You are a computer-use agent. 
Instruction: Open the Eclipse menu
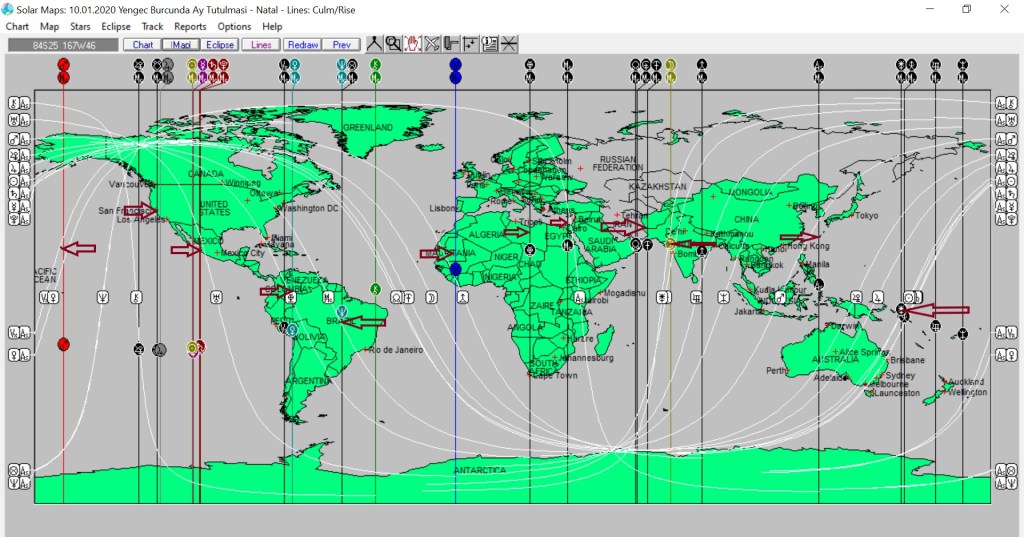(116, 27)
